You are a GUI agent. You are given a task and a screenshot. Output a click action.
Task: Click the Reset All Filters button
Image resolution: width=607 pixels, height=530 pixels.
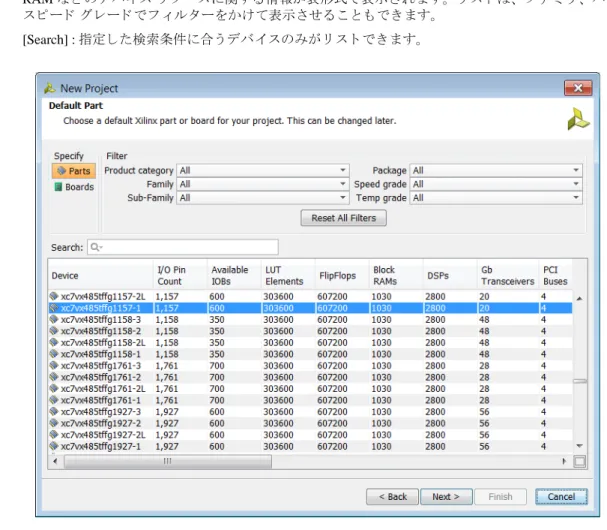coord(343,218)
